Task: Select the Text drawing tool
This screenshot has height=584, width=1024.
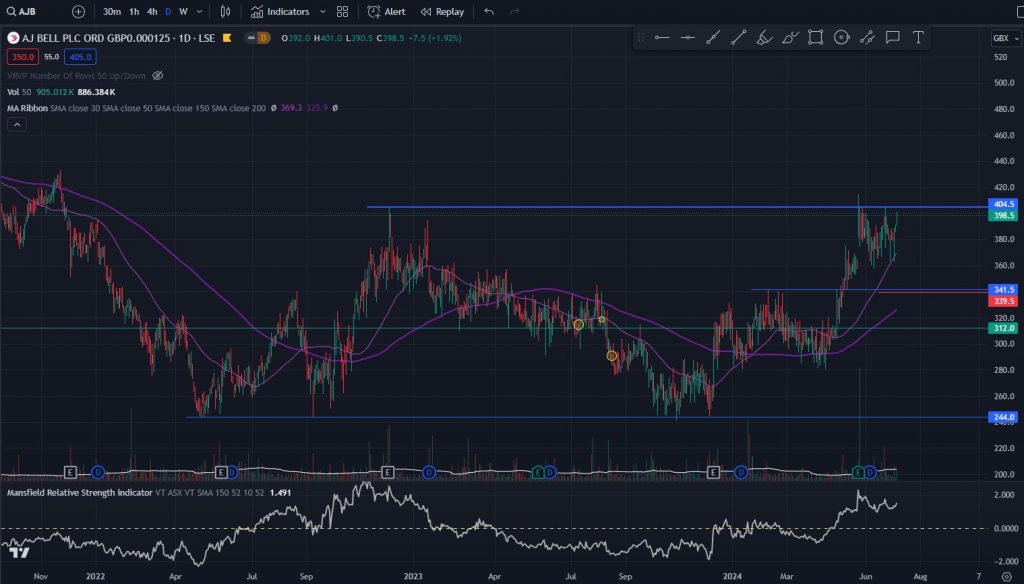Action: coord(917,38)
